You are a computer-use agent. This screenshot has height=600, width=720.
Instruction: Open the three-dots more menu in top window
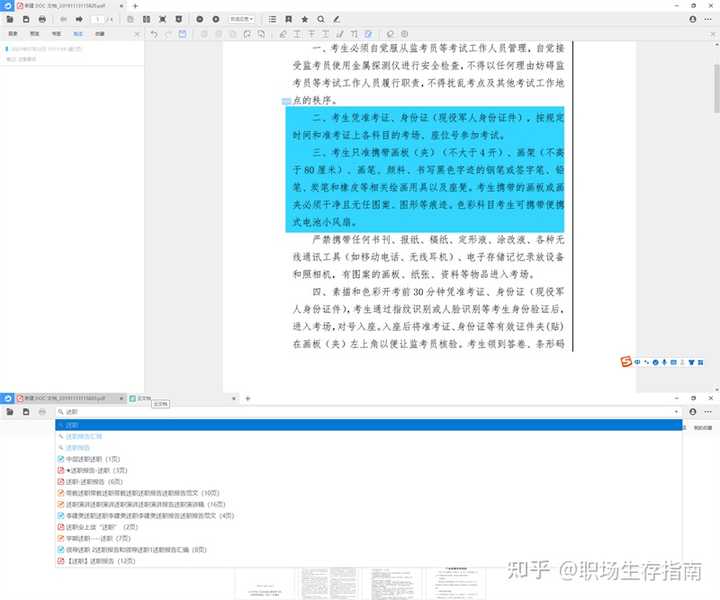tap(708, 19)
